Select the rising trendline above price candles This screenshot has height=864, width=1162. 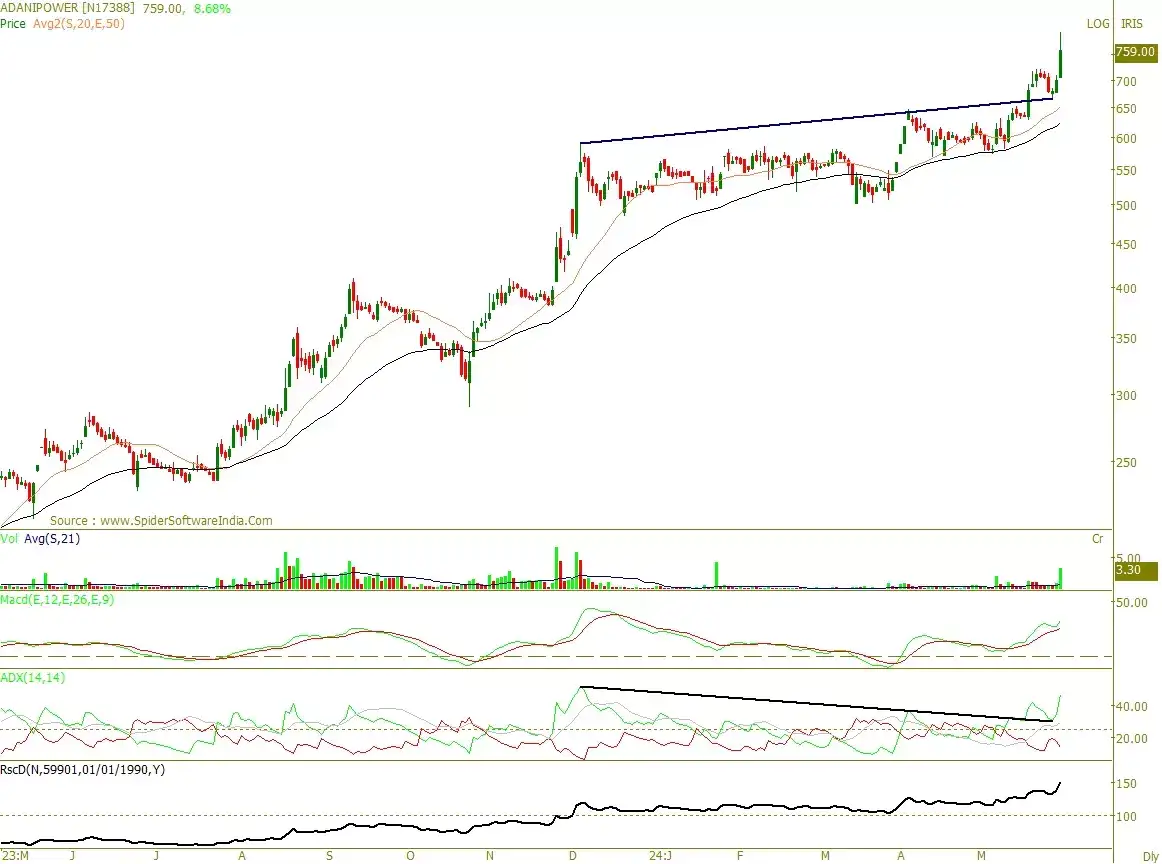click(815, 122)
